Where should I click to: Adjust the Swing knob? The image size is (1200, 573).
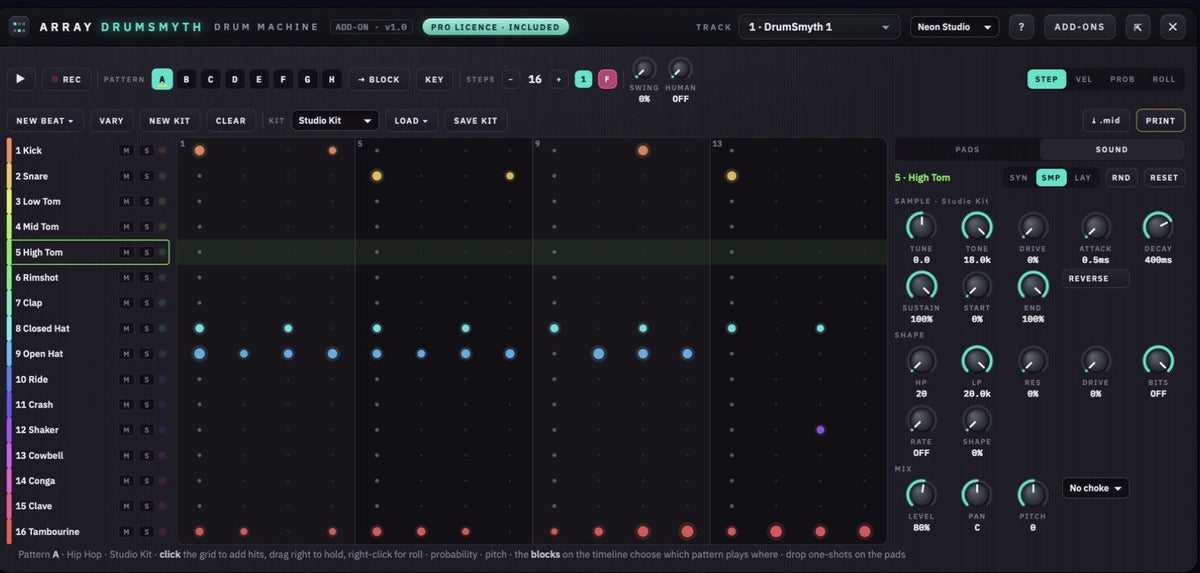tap(645, 70)
